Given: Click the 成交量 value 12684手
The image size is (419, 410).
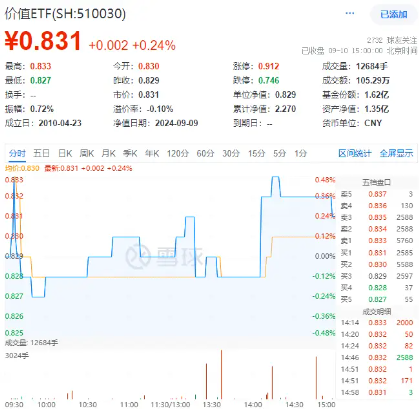Looking at the screenshot, I should (372, 66).
